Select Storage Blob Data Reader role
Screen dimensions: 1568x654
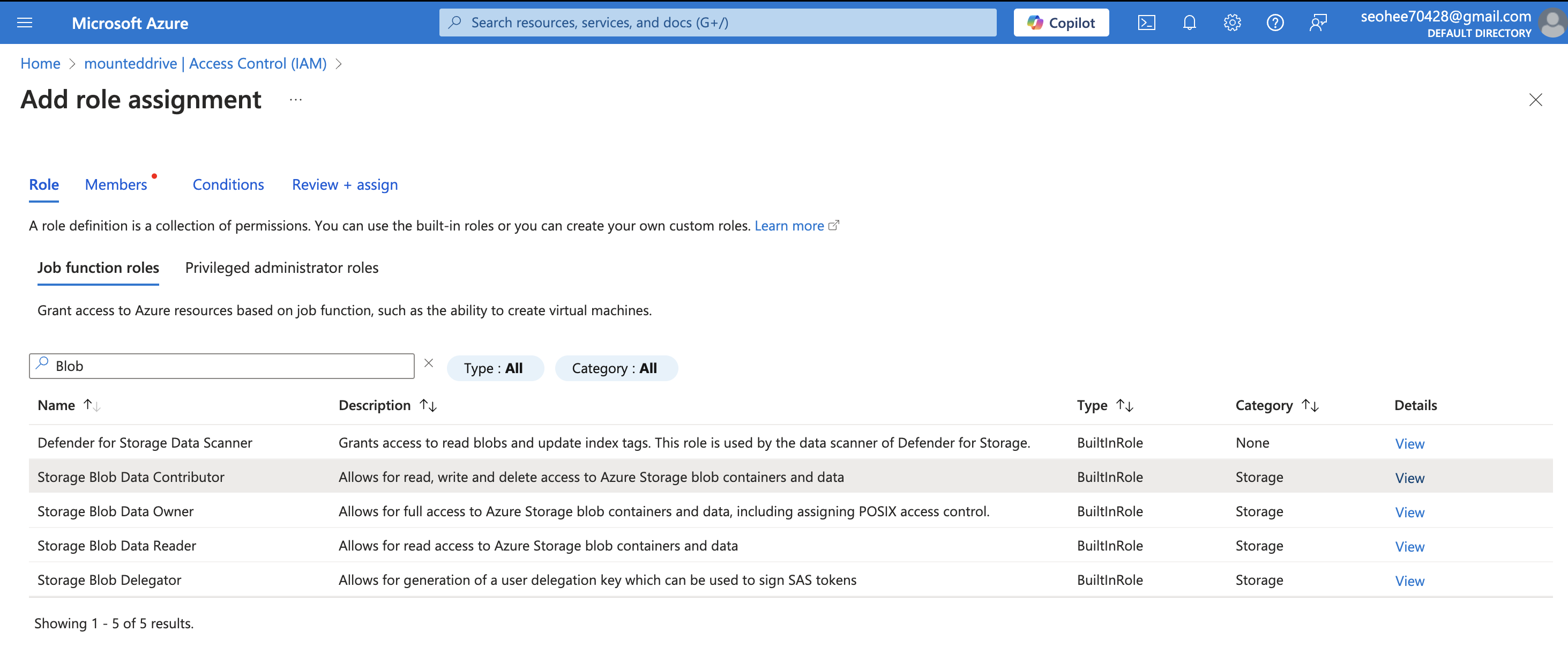117,546
